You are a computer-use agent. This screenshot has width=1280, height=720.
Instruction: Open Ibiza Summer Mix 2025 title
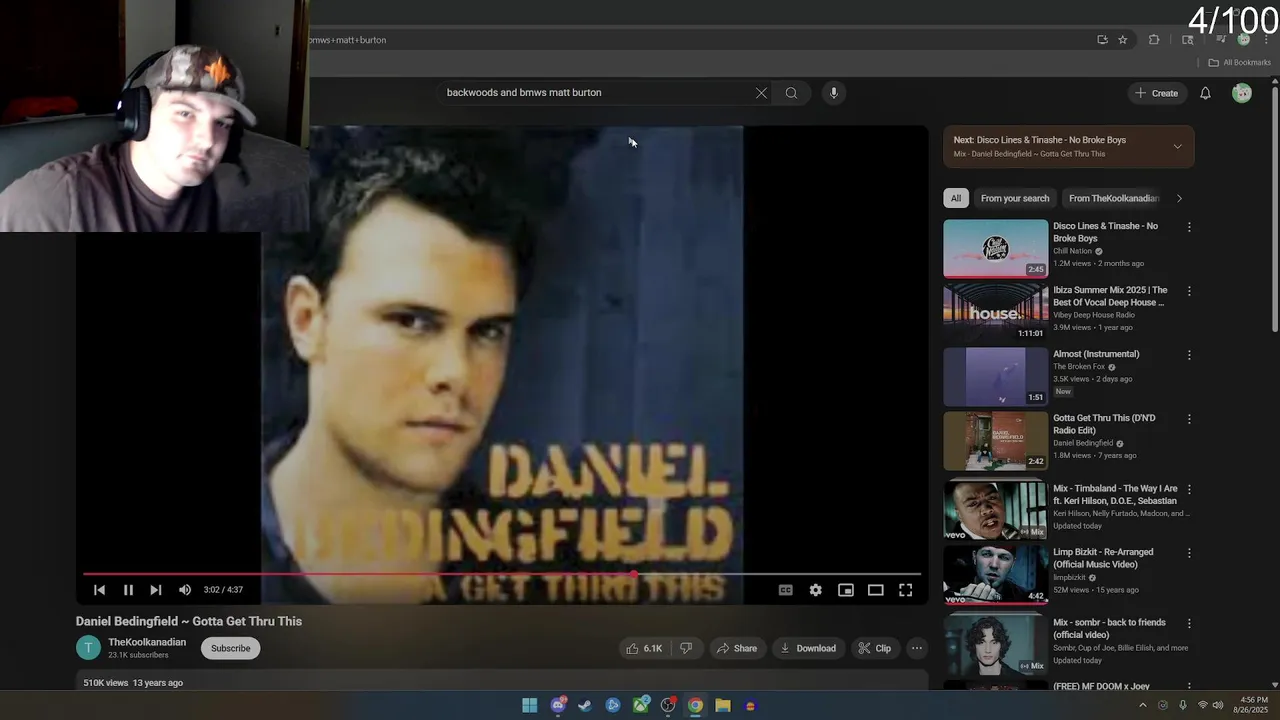pos(1110,296)
